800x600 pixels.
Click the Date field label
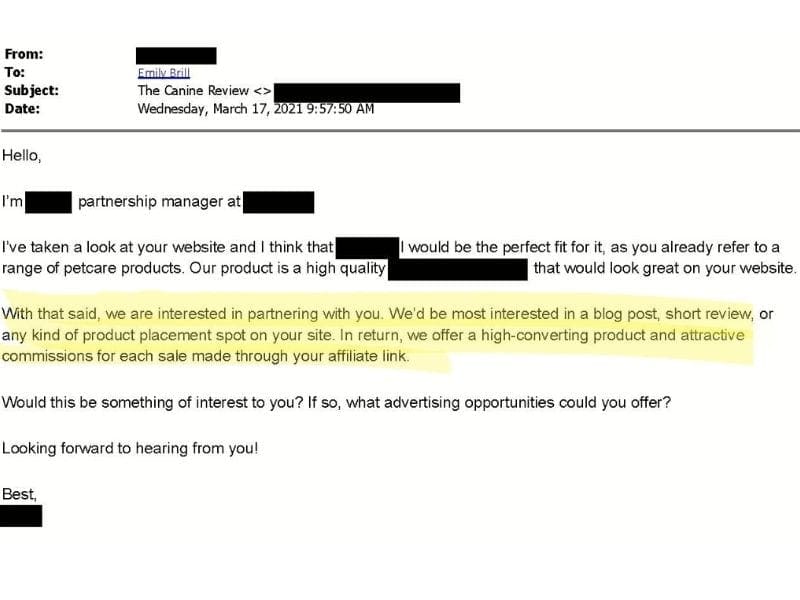(x=22, y=109)
